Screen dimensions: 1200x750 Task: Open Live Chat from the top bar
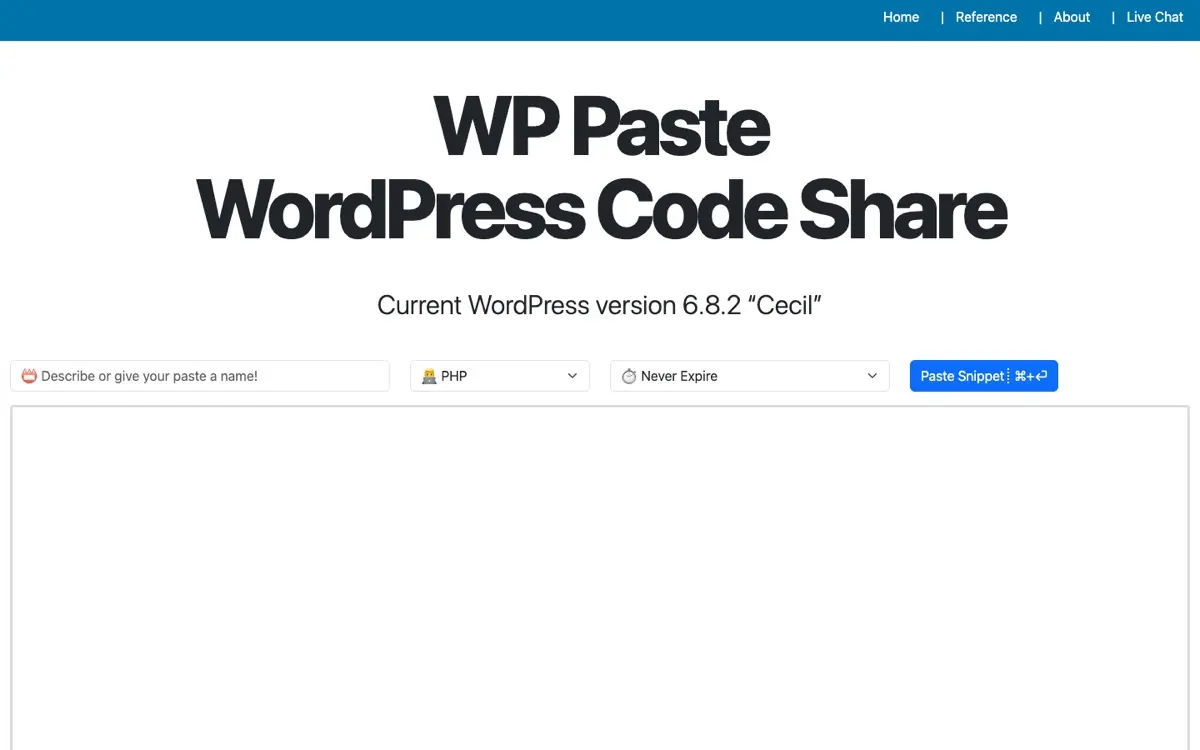(x=1155, y=17)
